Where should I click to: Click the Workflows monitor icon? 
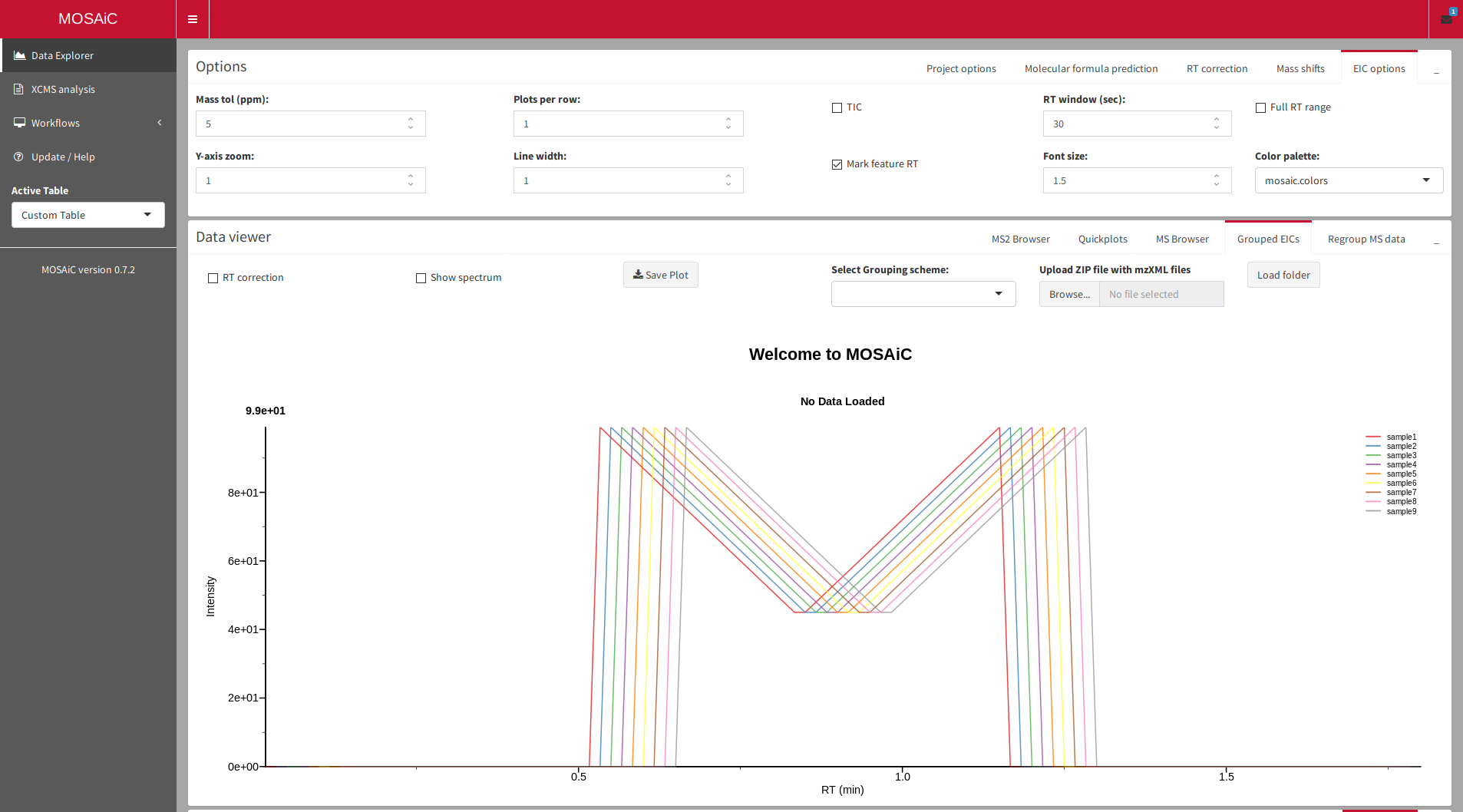19,123
